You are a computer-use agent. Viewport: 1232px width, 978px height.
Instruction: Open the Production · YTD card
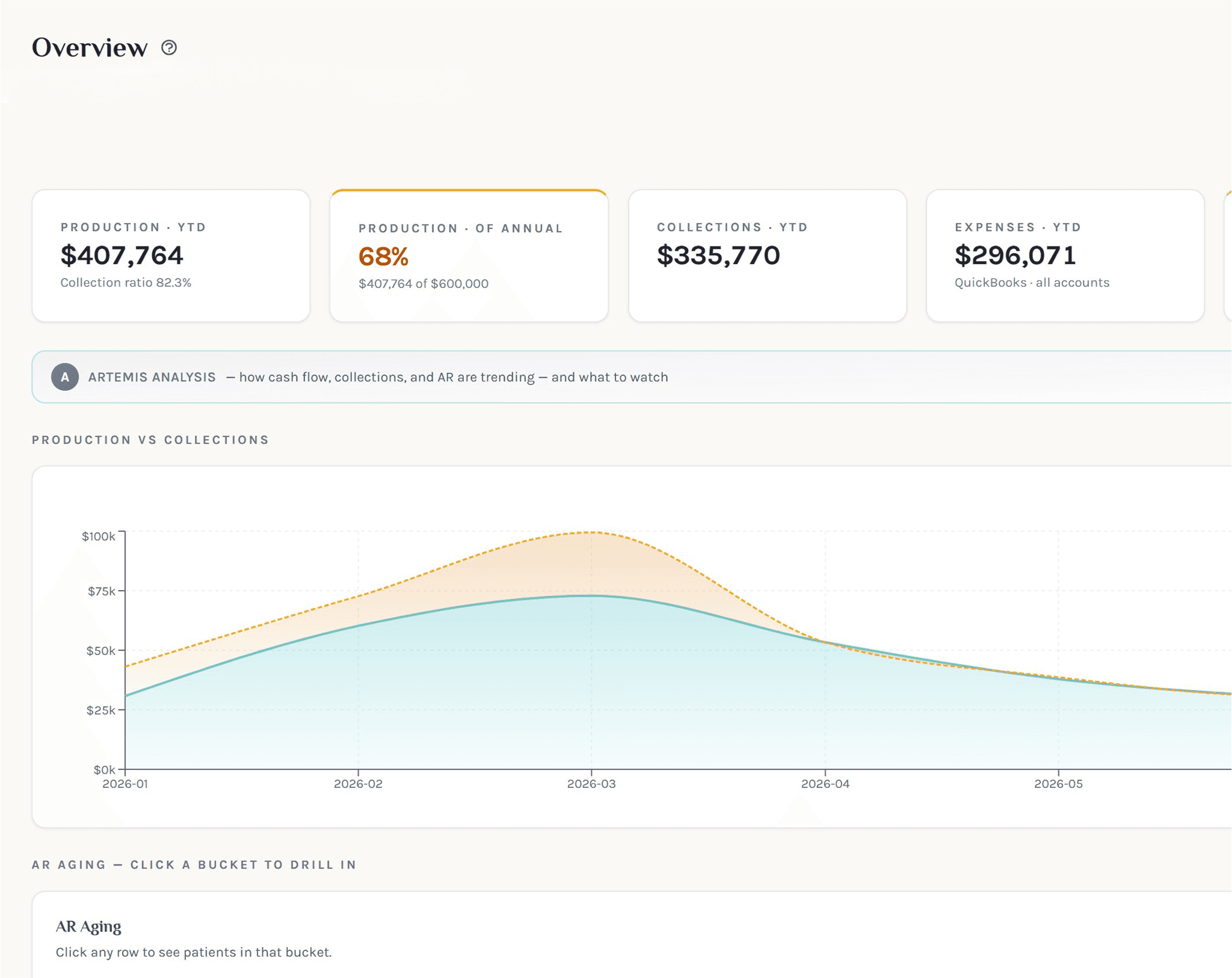pos(171,256)
